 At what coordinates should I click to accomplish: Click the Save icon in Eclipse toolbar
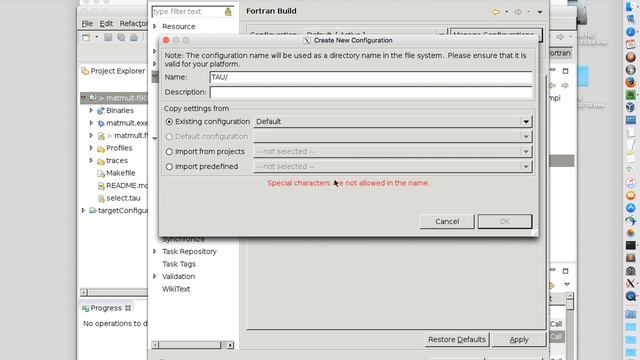point(108,38)
